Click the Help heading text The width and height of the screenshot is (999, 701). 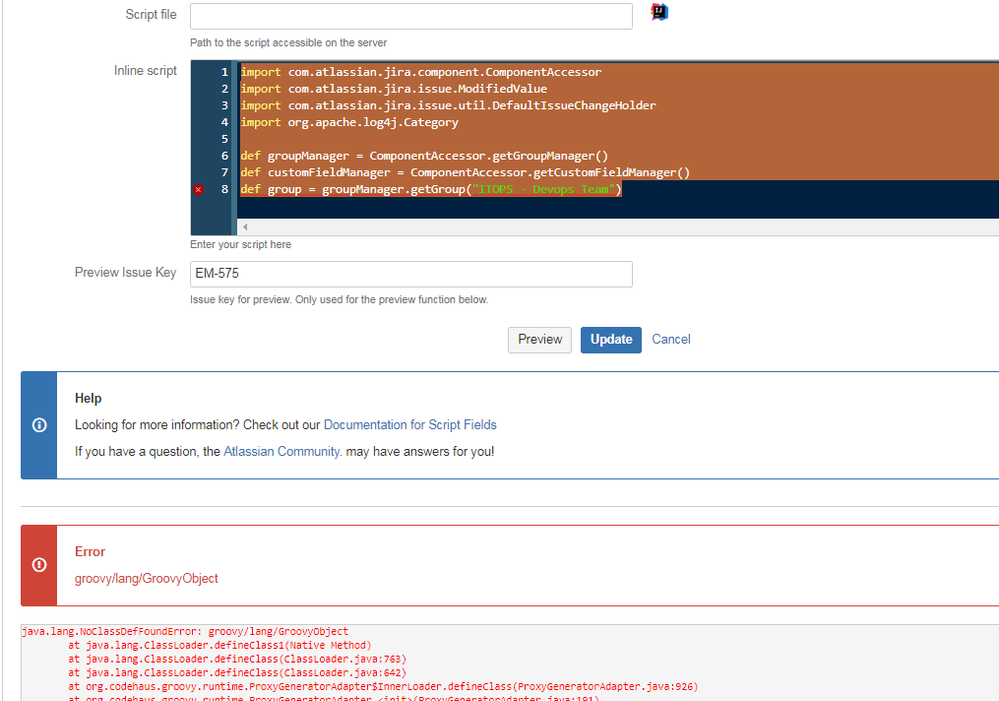(x=88, y=398)
